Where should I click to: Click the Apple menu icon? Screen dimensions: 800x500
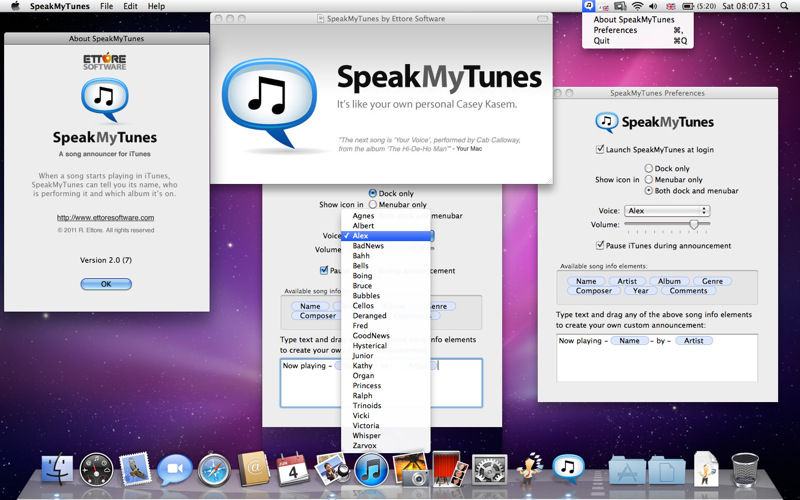15,6
